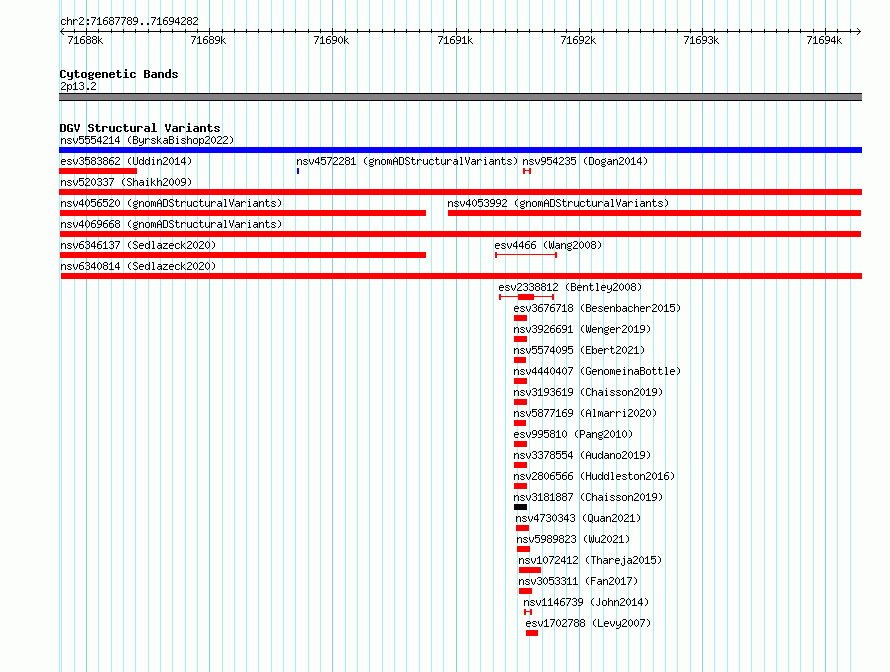Select the nsv4572281 (gnomADStructuralVariants) label

point(407,161)
